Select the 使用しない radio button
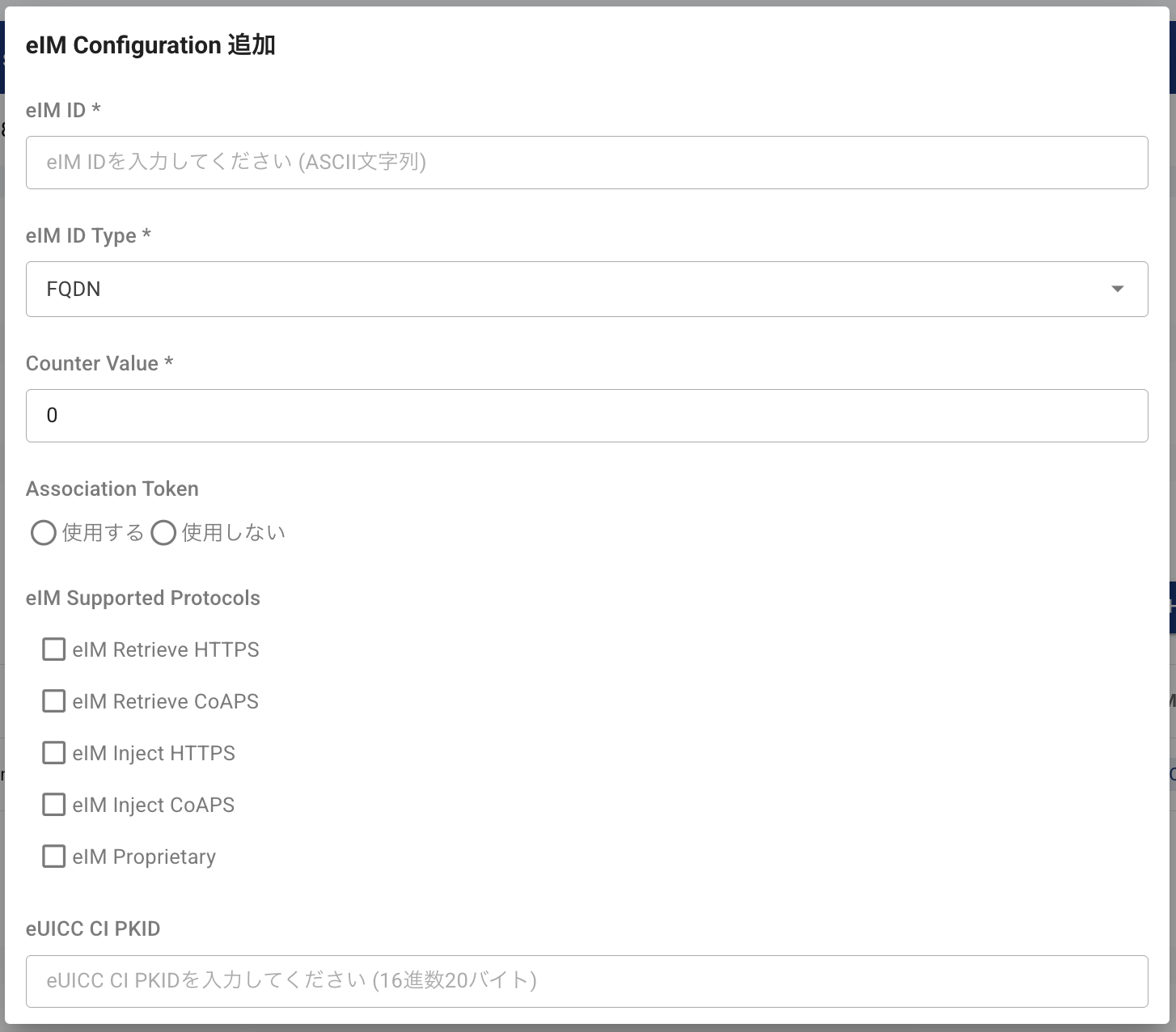Screen dimensions: 1176x1032 (x=163, y=533)
